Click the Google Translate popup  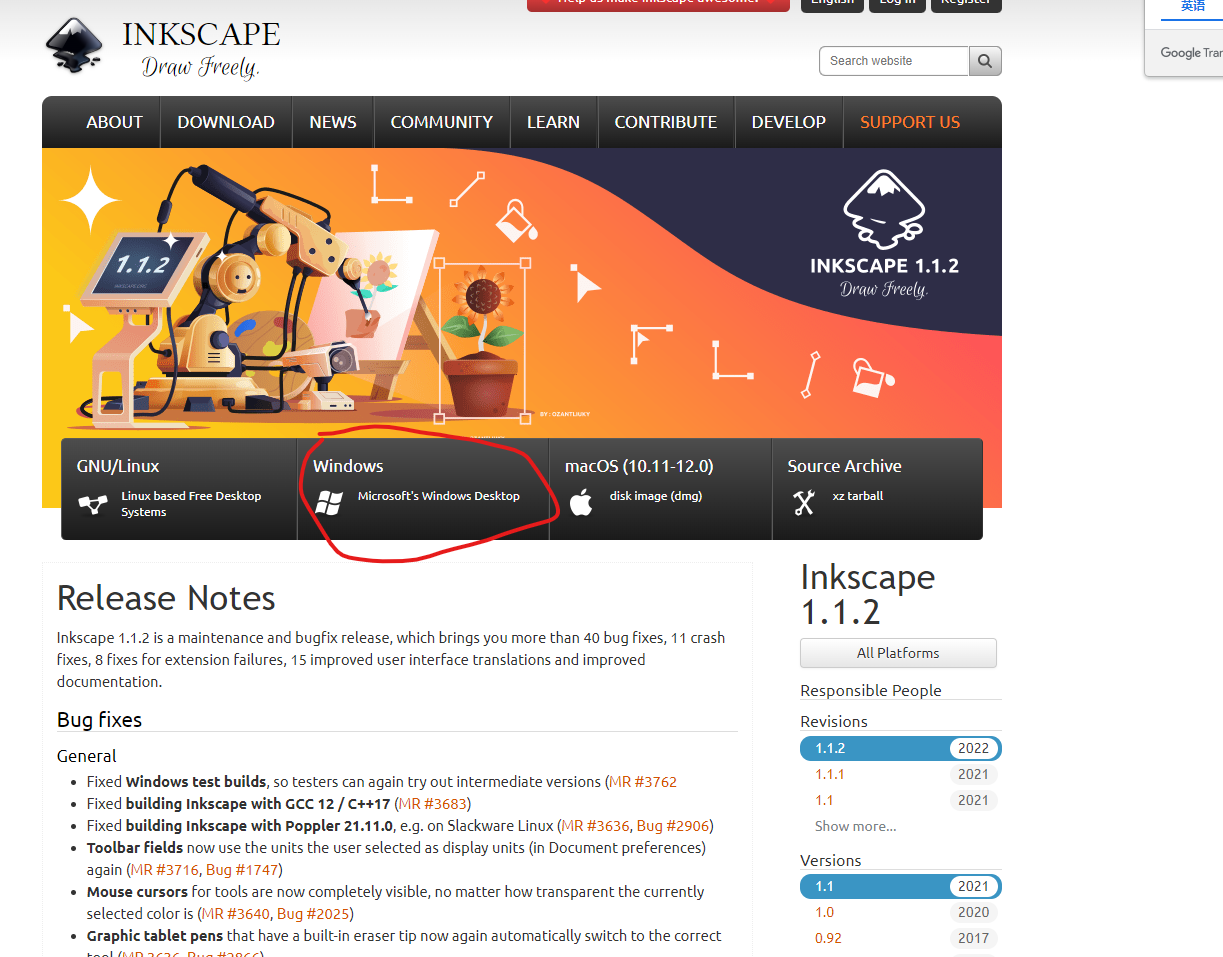coord(1184,39)
